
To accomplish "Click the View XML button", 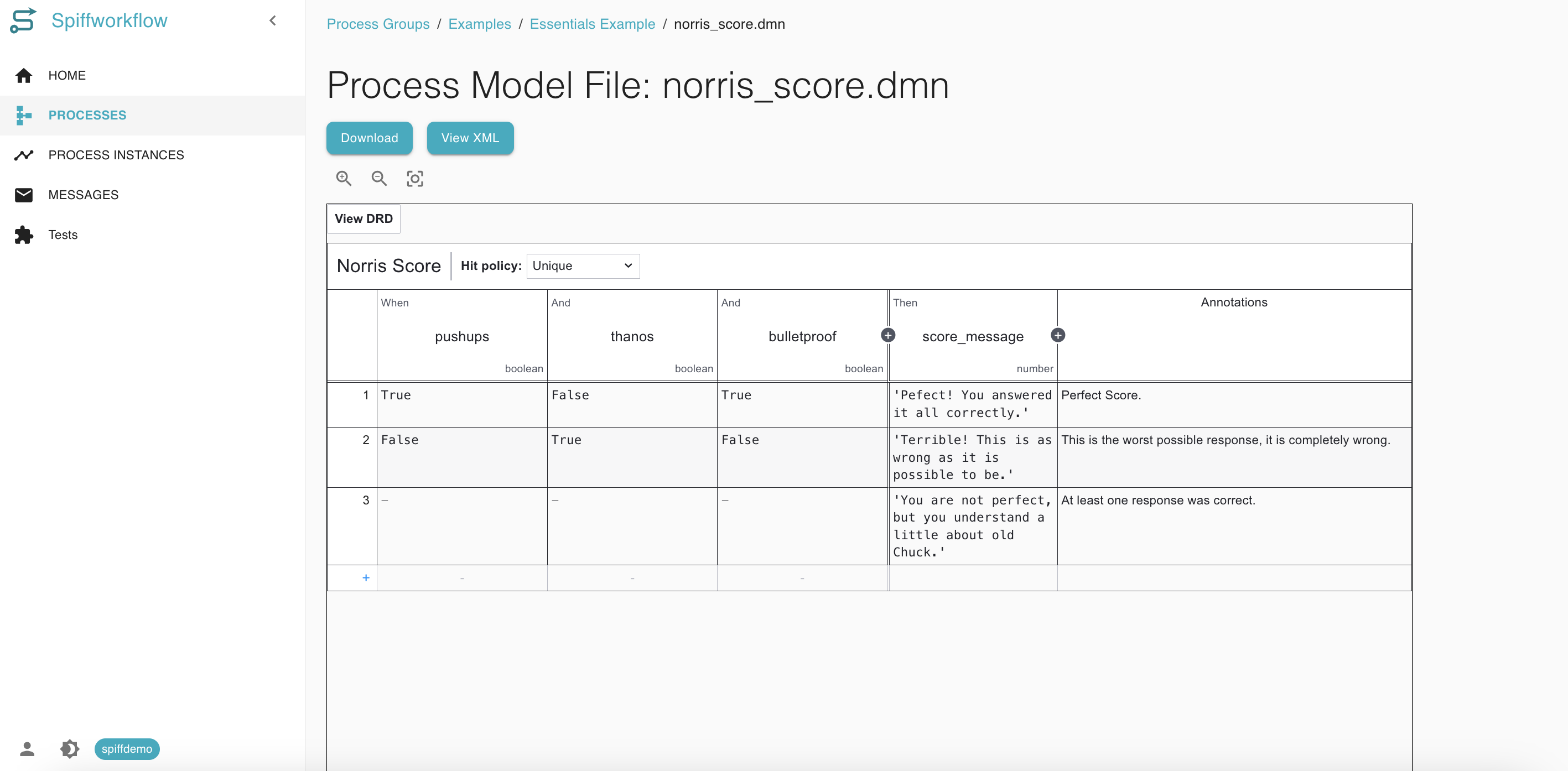I will click(470, 138).
